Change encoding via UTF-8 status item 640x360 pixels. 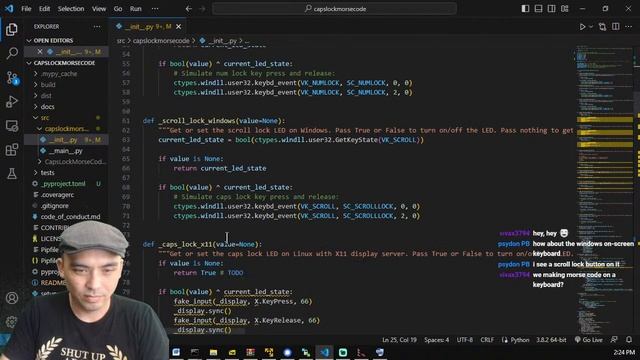464,340
